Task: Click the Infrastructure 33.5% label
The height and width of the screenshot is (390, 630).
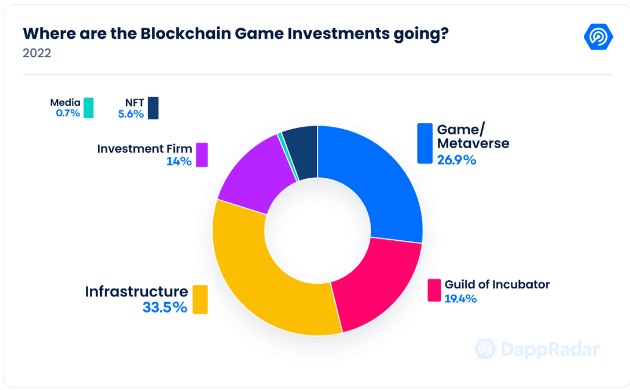Action: pos(136,299)
